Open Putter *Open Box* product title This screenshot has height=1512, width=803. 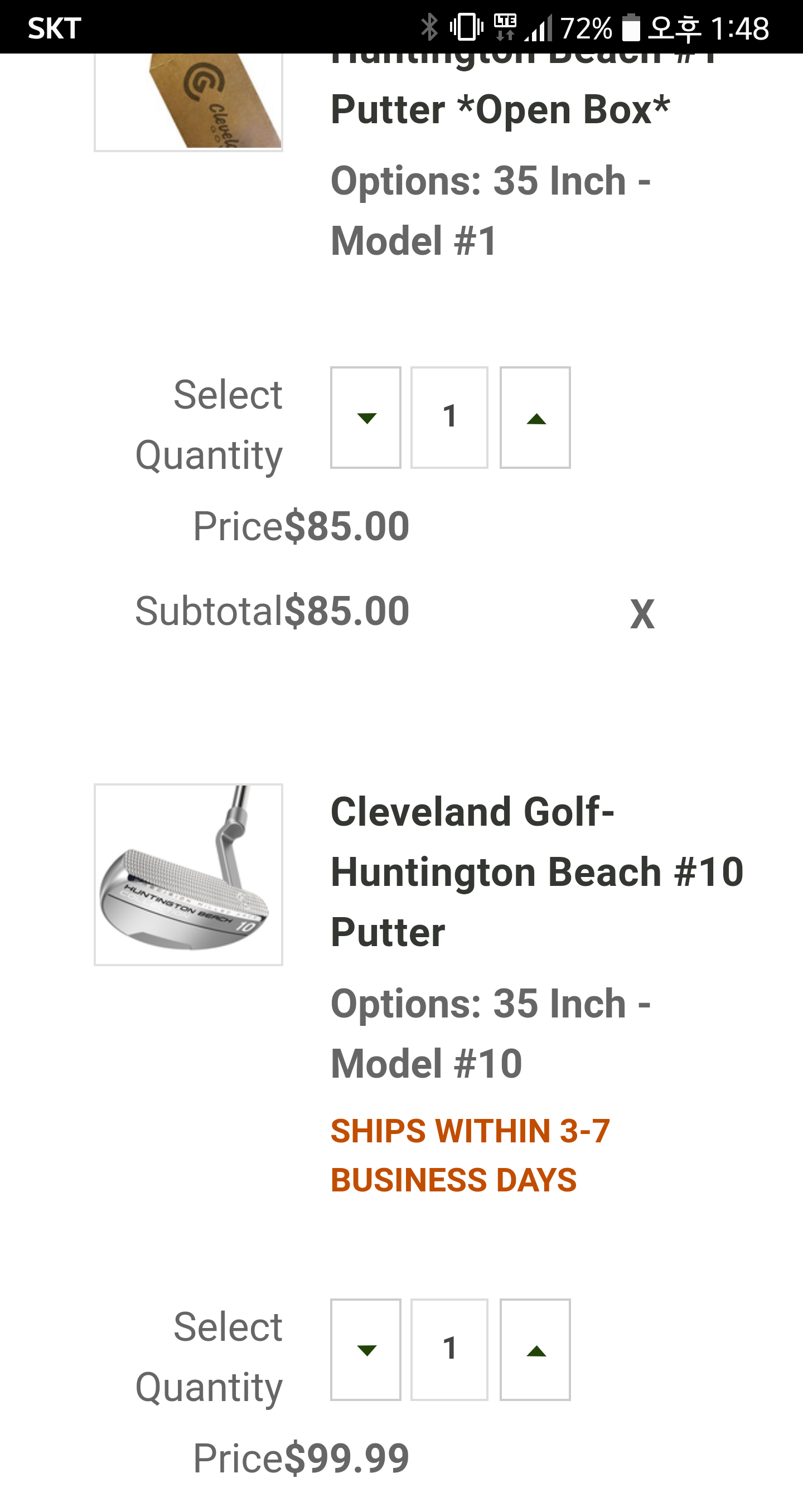500,109
